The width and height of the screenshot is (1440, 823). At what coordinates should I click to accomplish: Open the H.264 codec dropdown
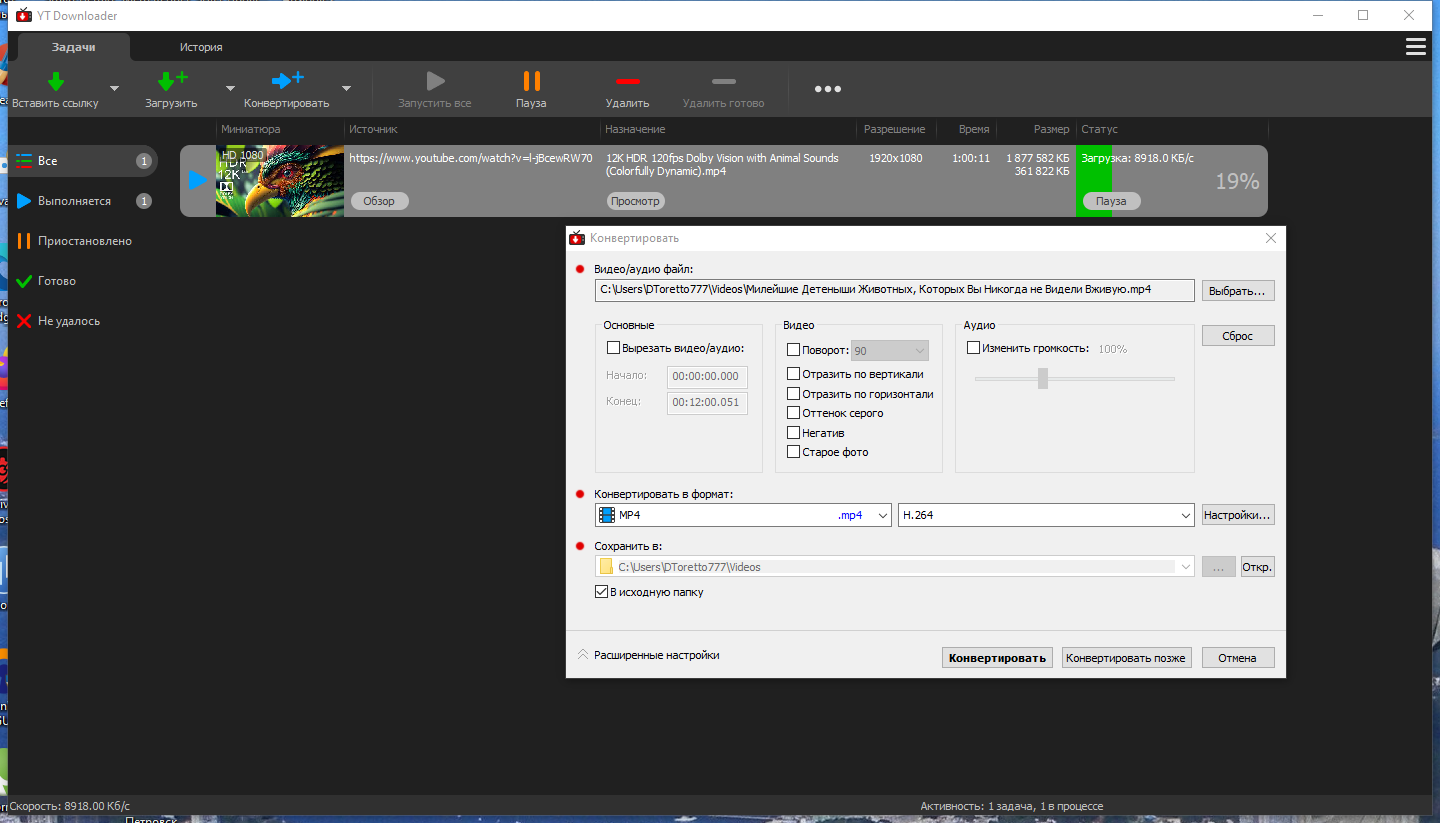[1046, 515]
